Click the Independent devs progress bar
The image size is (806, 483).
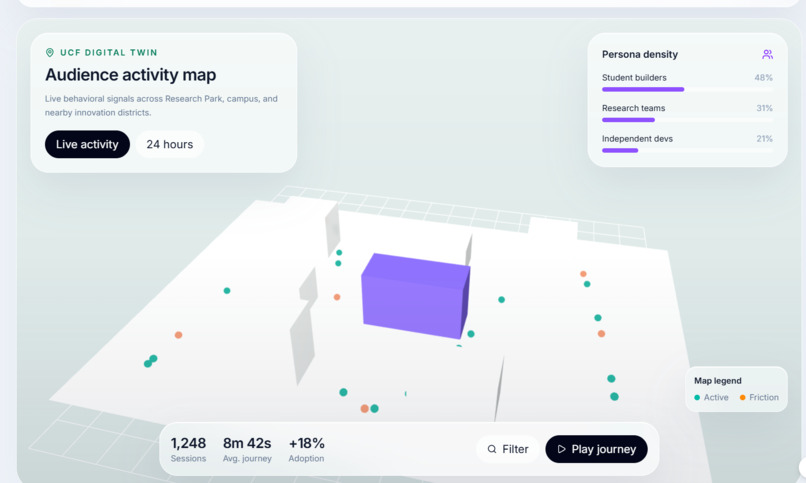pyautogui.click(x=687, y=151)
